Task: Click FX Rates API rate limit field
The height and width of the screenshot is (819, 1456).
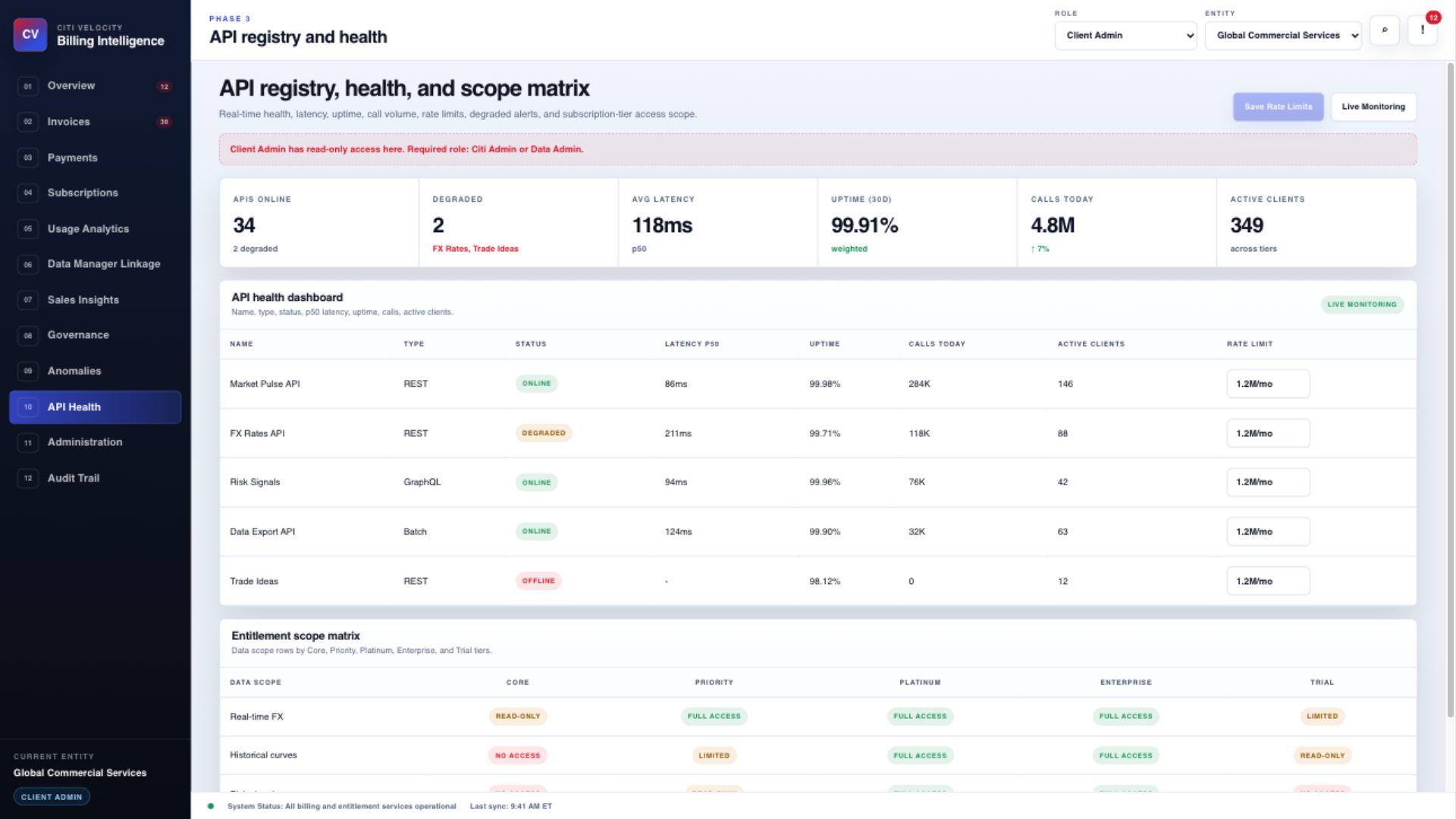Action: coord(1268,434)
